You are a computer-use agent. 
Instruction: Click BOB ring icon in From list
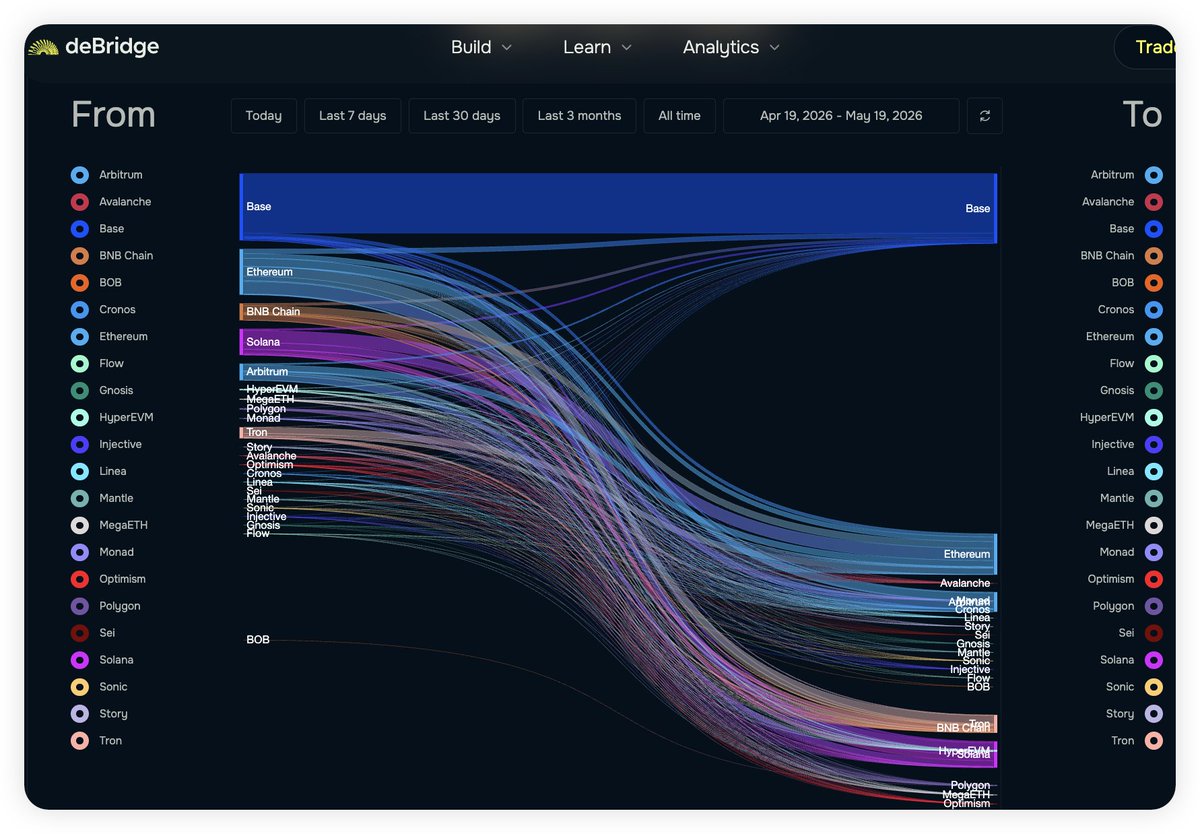[x=80, y=283]
